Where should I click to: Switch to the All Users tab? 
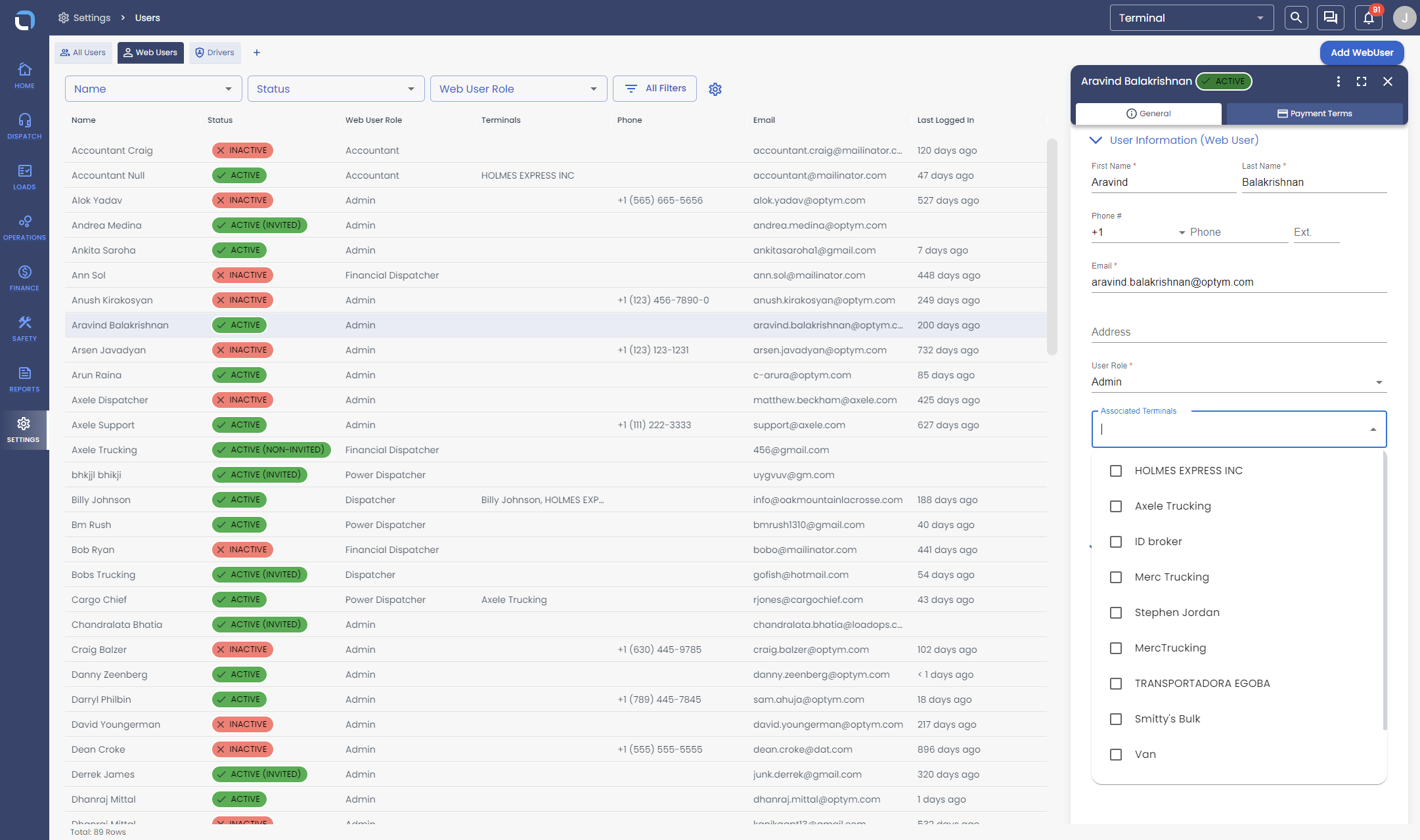tap(83, 53)
